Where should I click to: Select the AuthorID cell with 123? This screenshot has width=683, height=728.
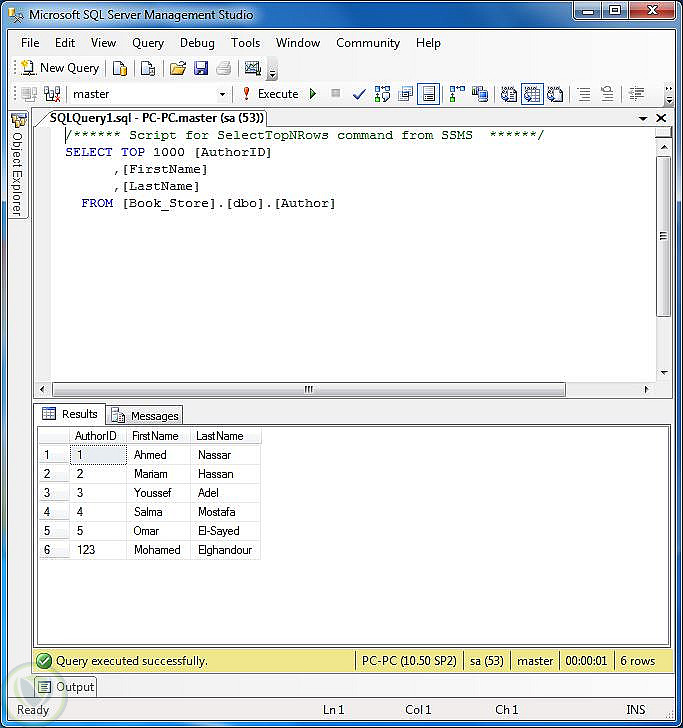pos(98,550)
